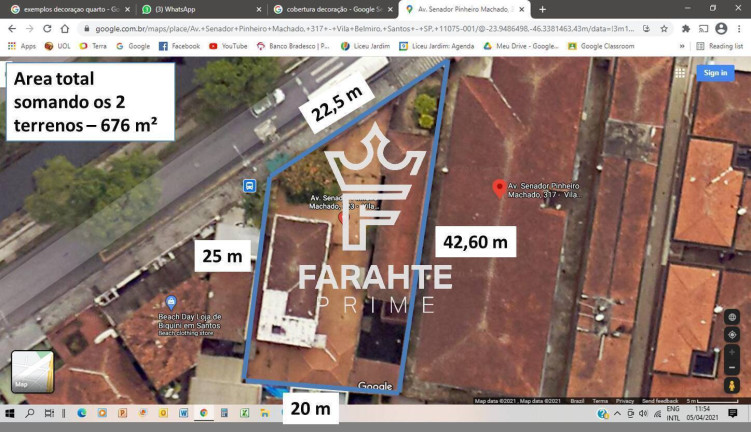This screenshot has height=432, width=751.
Task: Open PowerPoint from the taskbar
Action: (x=122, y=413)
